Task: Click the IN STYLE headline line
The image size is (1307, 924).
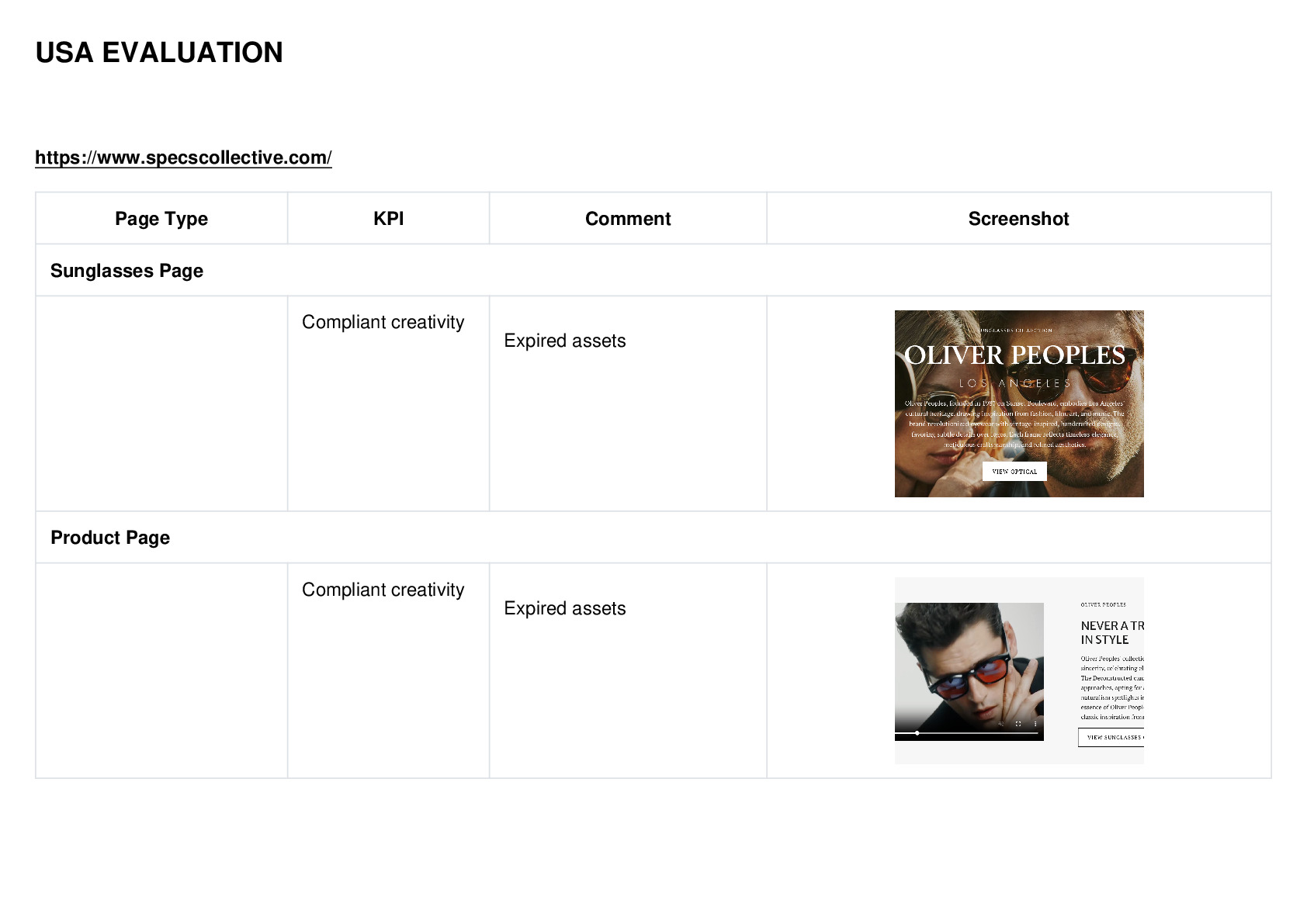Action: pos(1104,640)
